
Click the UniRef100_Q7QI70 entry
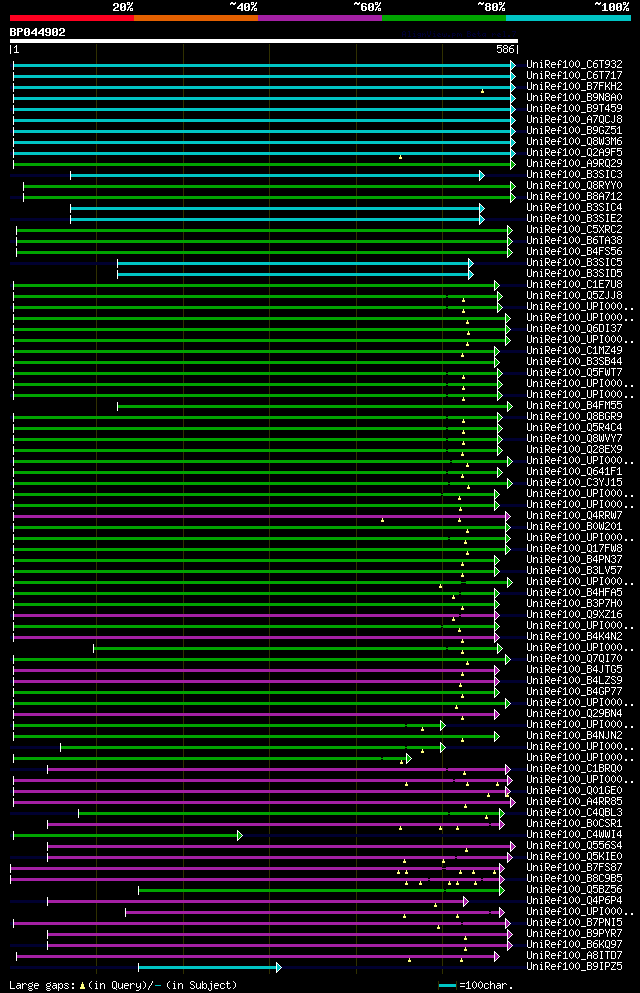click(x=574, y=659)
